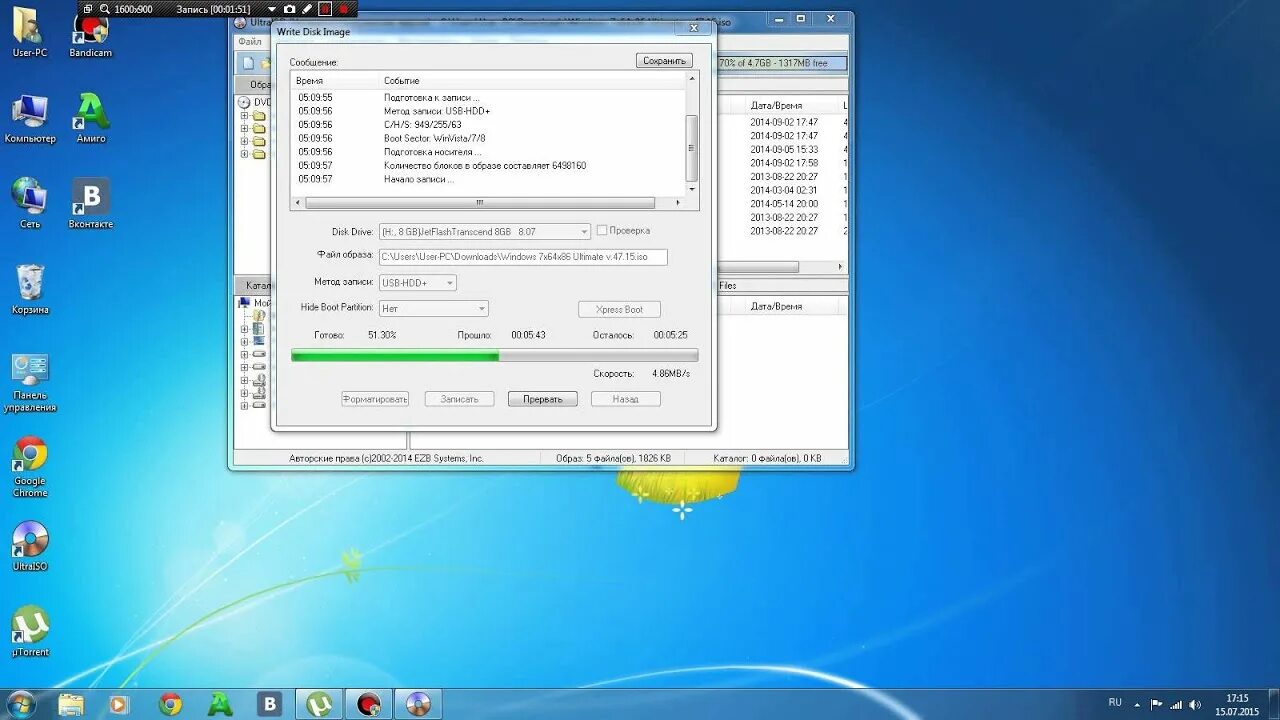1280x720 pixels.
Task: Open the Панель управления desktop icon
Action: point(30,382)
